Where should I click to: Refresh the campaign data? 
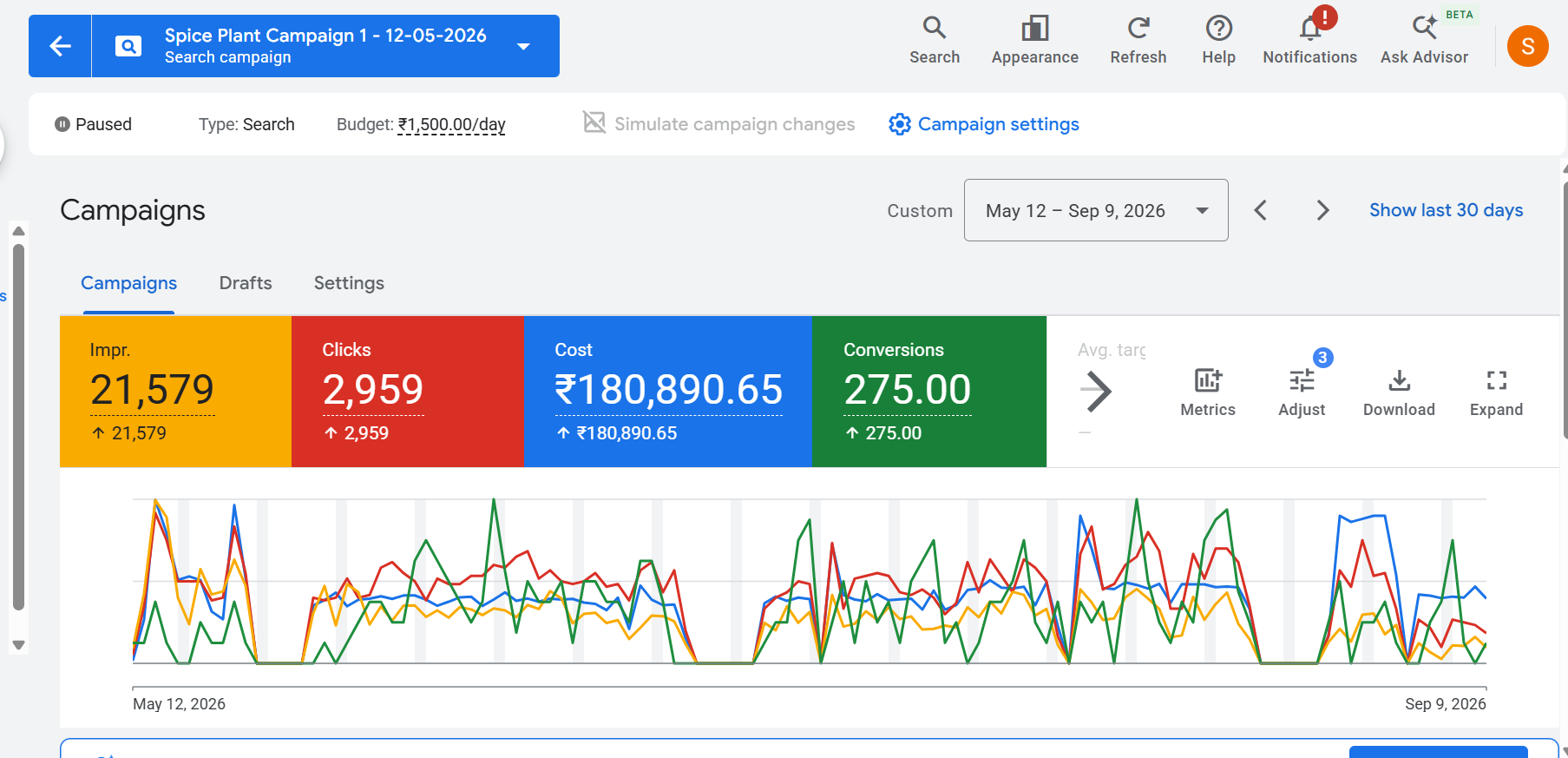1138,41
